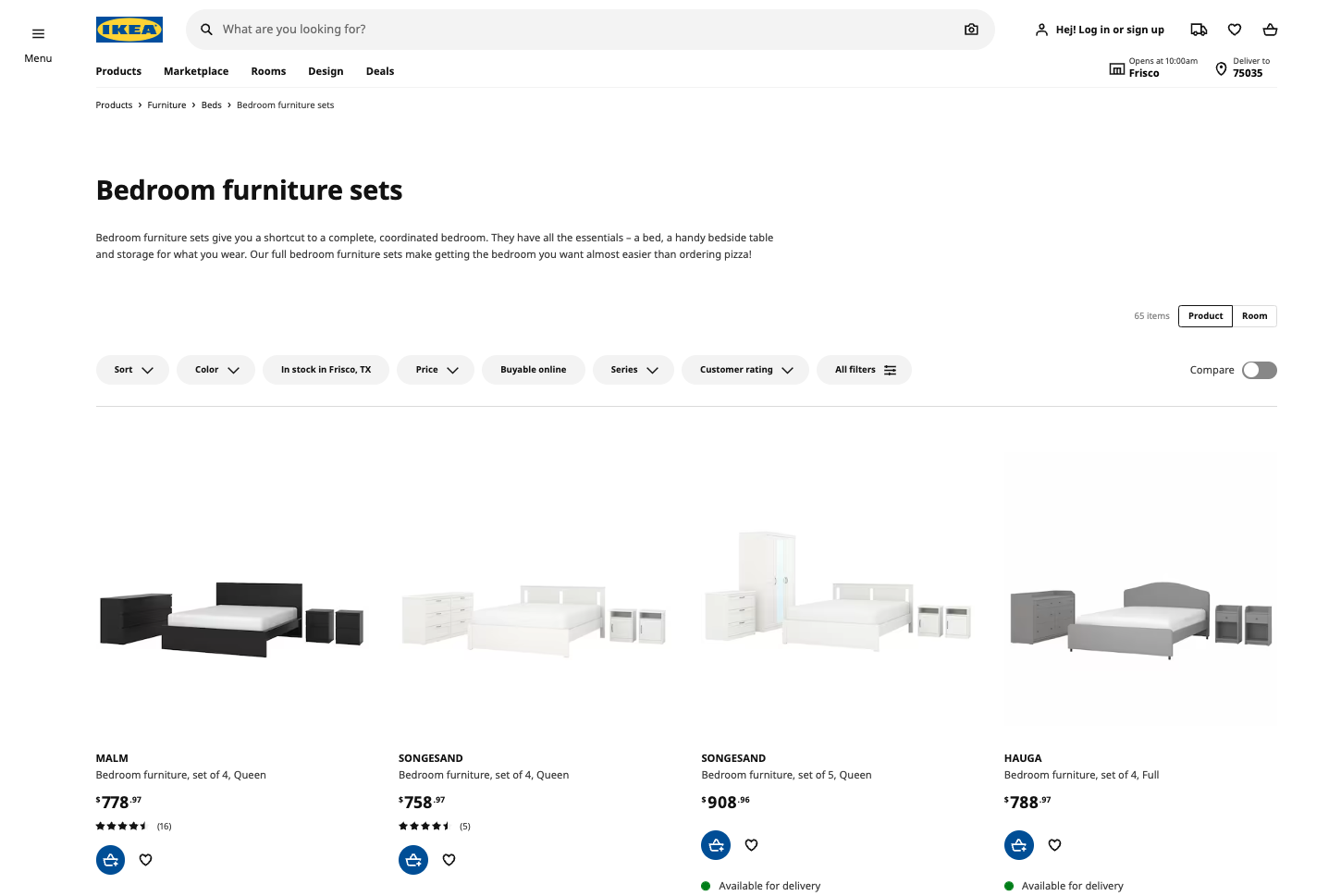
Task: Open the Rooms menu
Action: pos(268,71)
